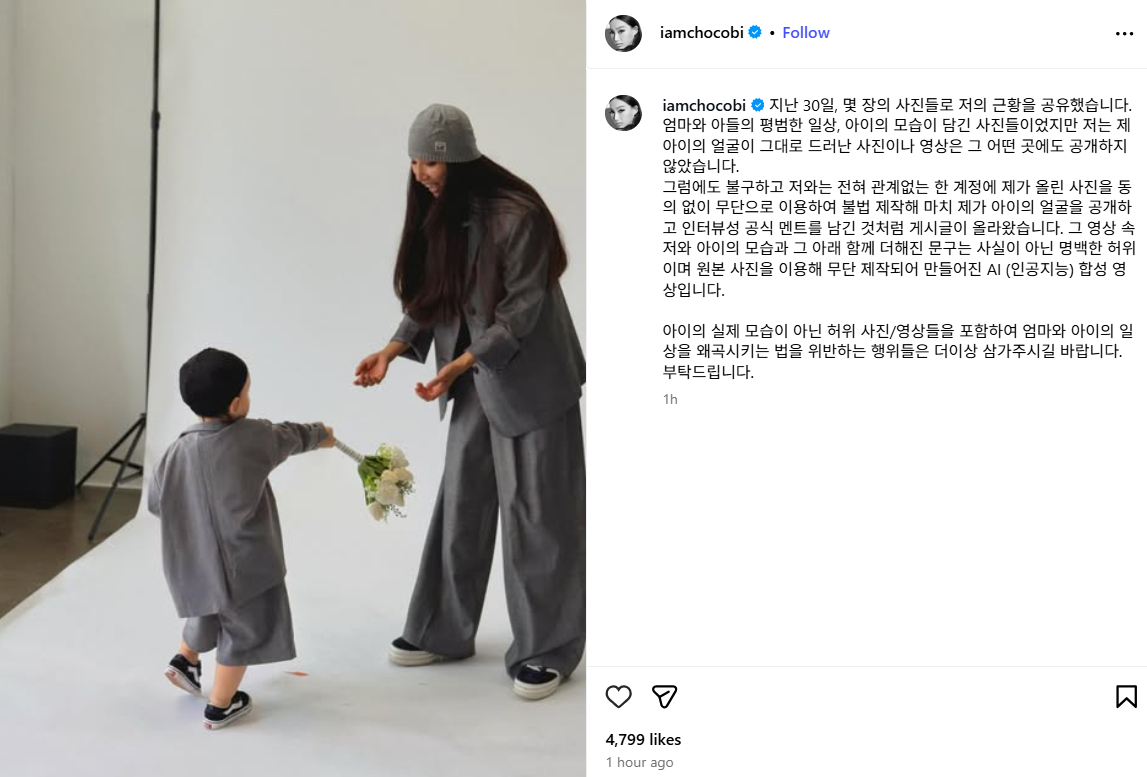Click the '1 hour ago' post timestamp
Image resolution: width=1147 pixels, height=777 pixels.
pos(639,762)
